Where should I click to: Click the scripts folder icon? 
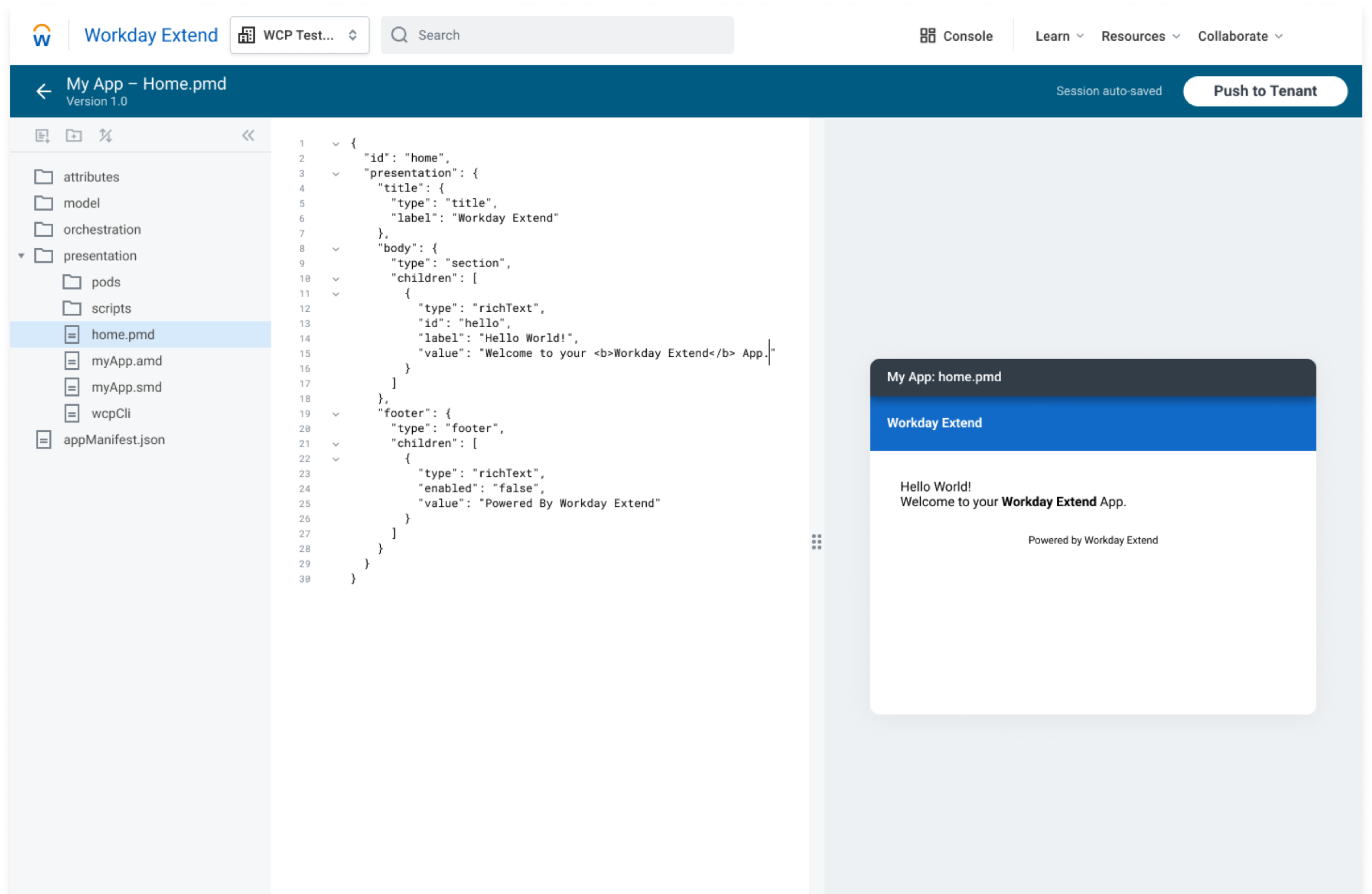(x=72, y=309)
